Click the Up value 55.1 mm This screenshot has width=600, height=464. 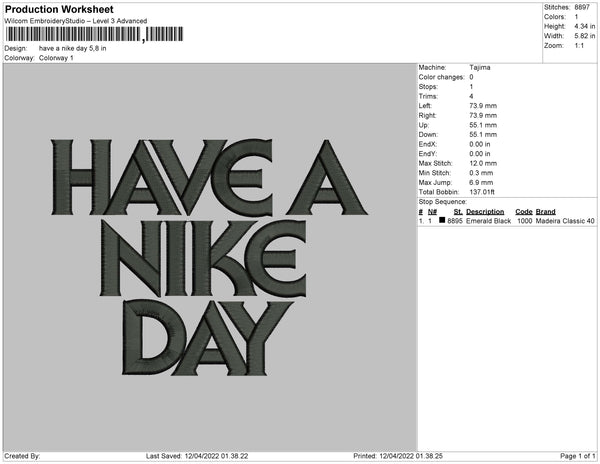(x=483, y=125)
